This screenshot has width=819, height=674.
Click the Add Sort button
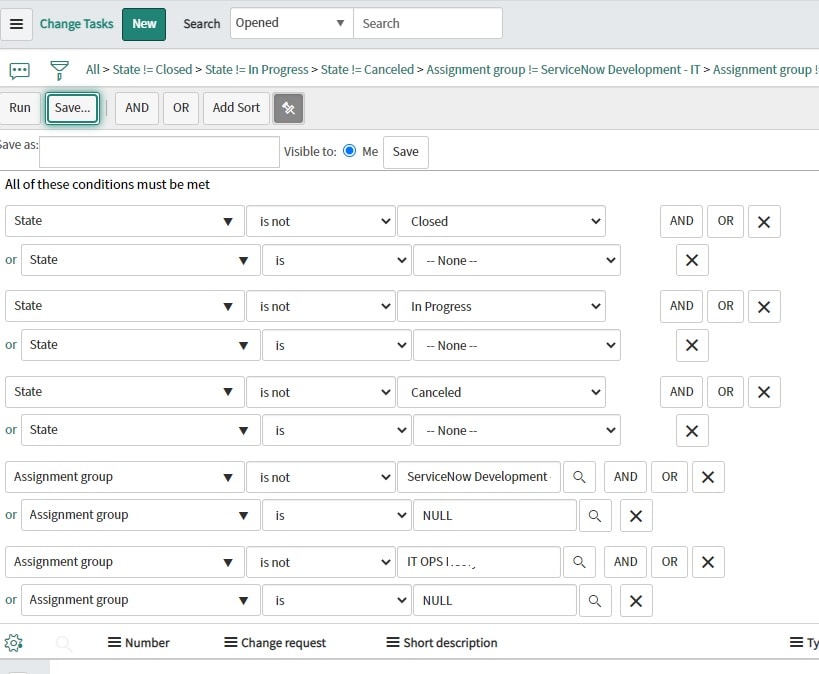[x=236, y=108]
